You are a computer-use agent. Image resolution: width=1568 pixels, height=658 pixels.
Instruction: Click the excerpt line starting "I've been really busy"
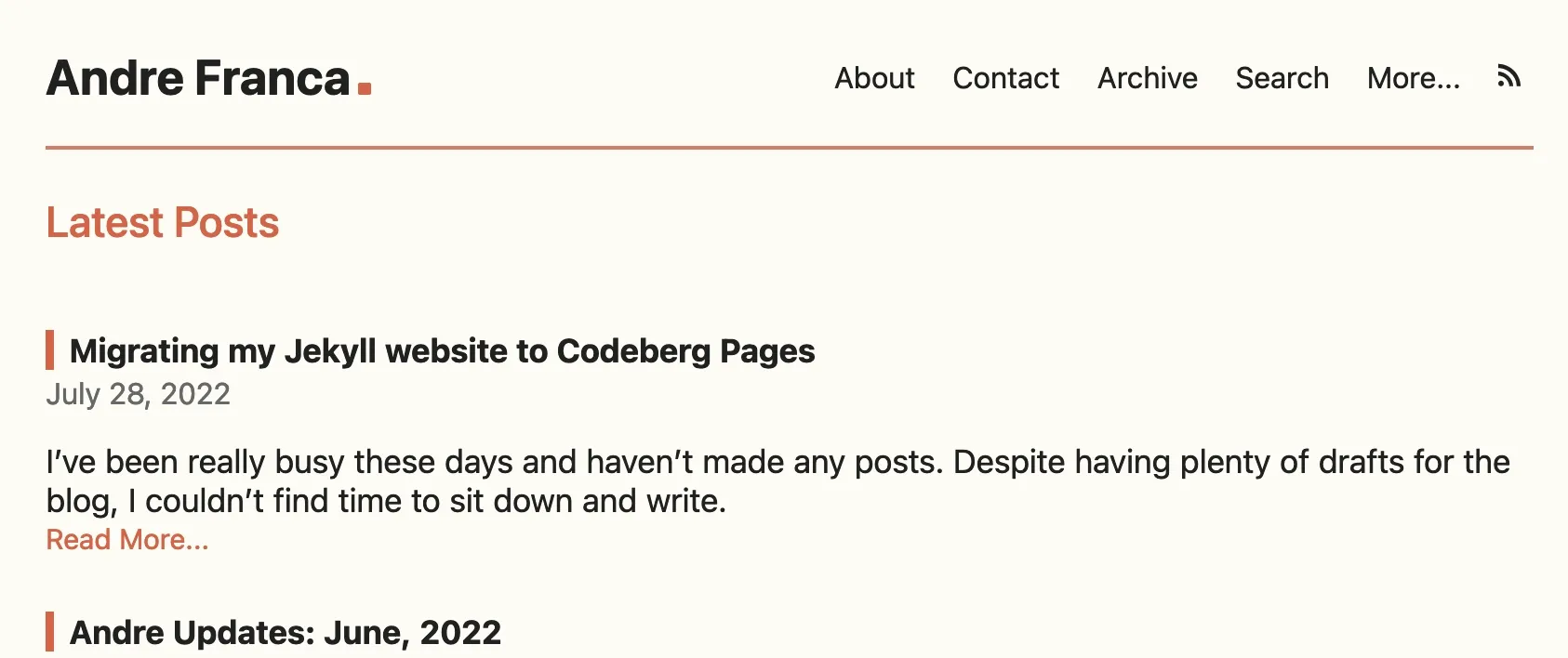777,462
